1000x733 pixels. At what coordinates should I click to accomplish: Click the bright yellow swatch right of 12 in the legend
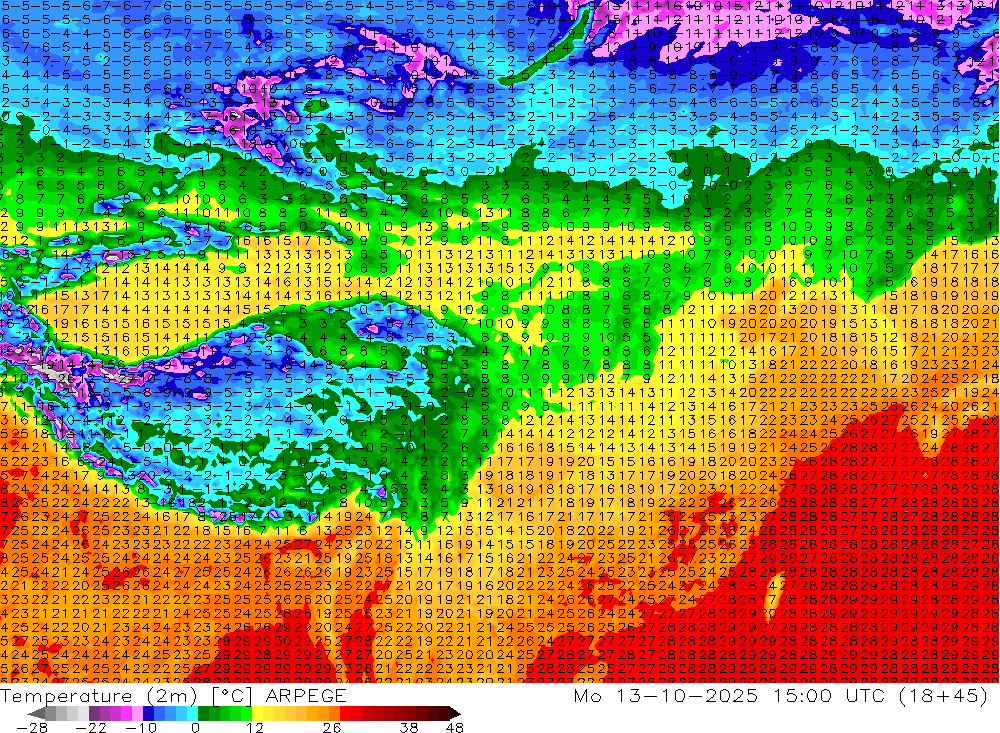[x=258, y=713]
